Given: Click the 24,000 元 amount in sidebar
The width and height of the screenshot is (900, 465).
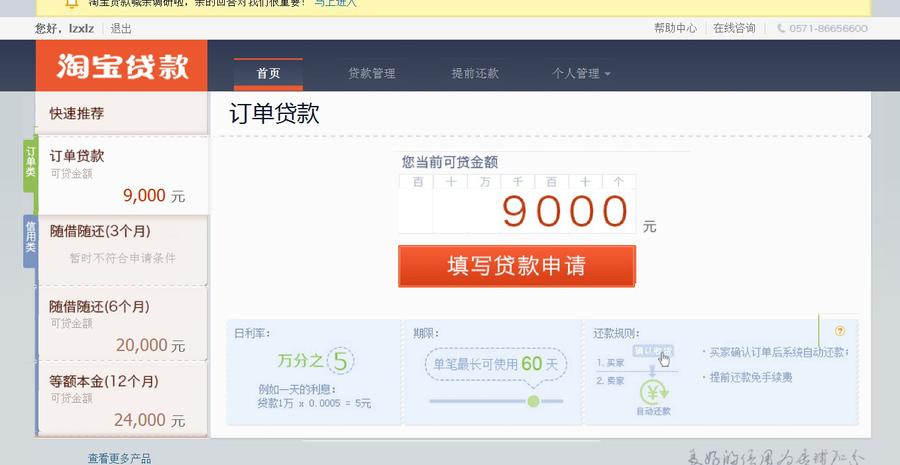Looking at the screenshot, I should click(x=149, y=420).
